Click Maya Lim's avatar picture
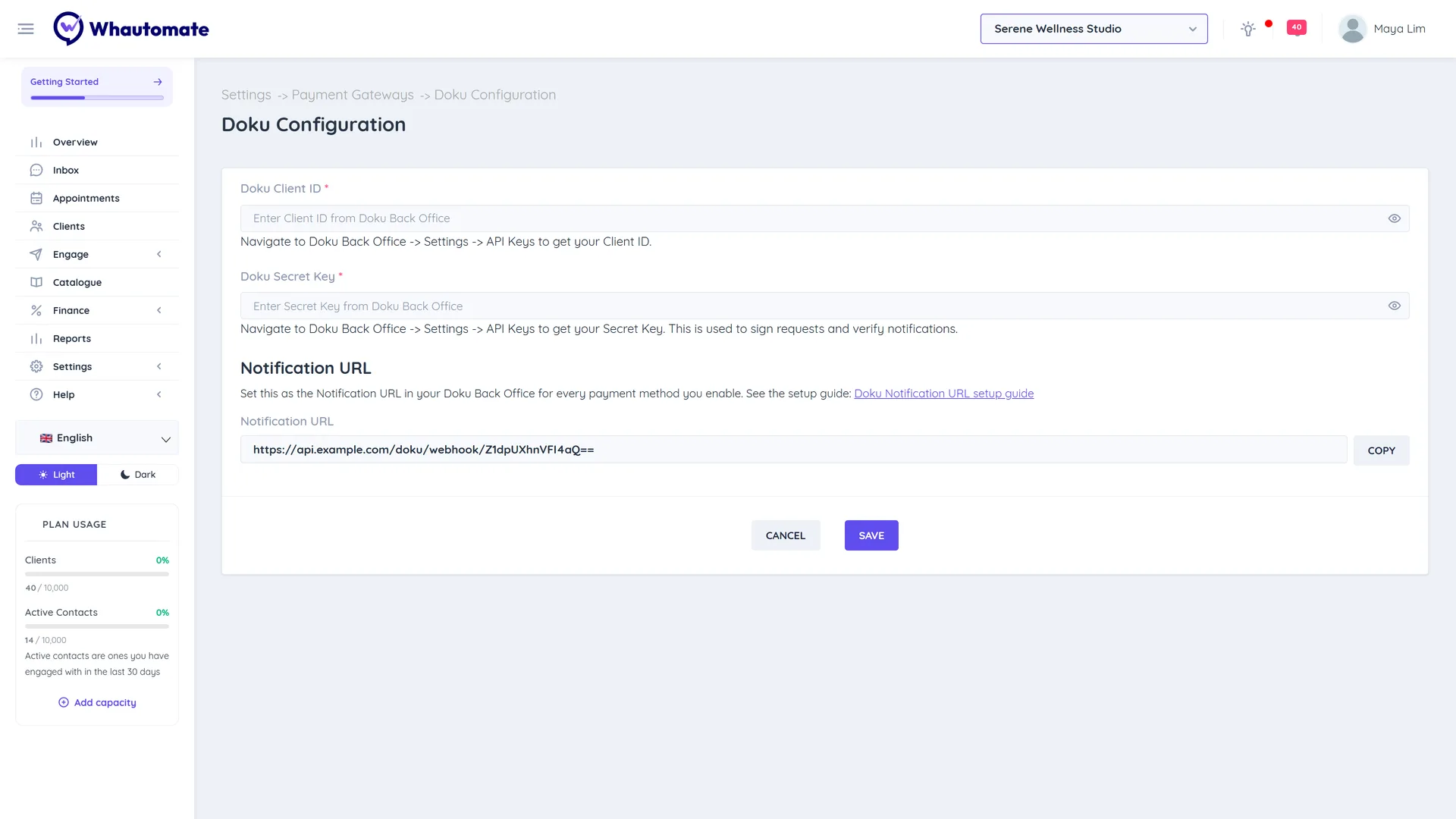The width and height of the screenshot is (1456, 819). [1352, 29]
